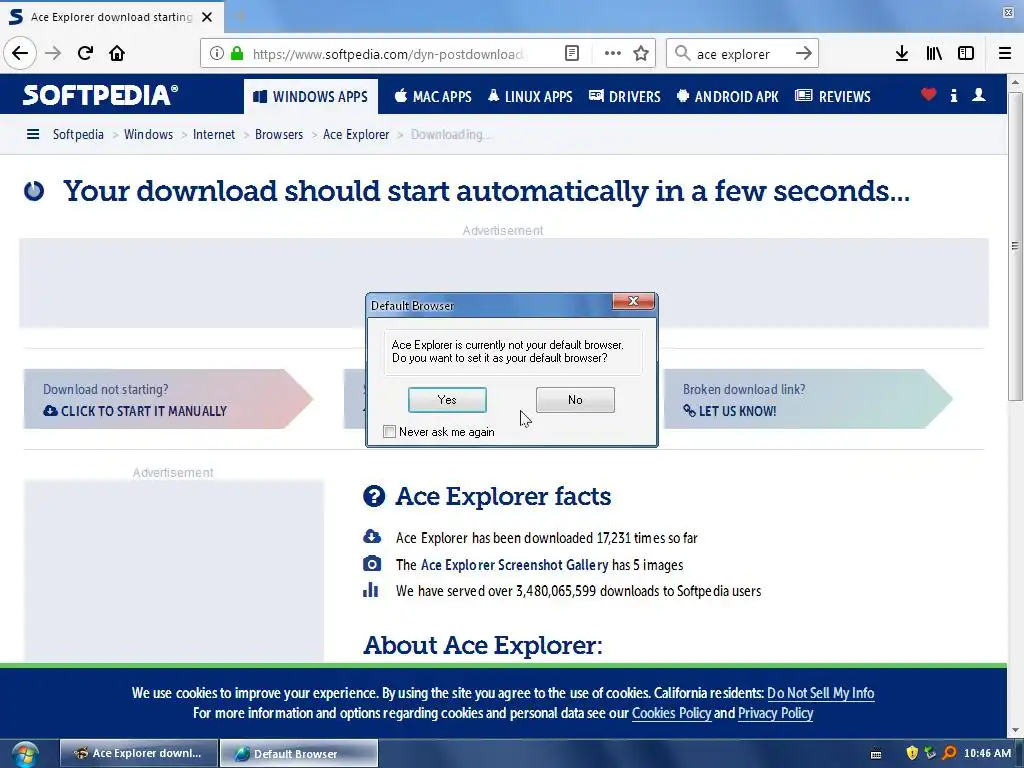This screenshot has height=768, width=1024.
Task: Click the search go arrow
Action: pos(804,53)
